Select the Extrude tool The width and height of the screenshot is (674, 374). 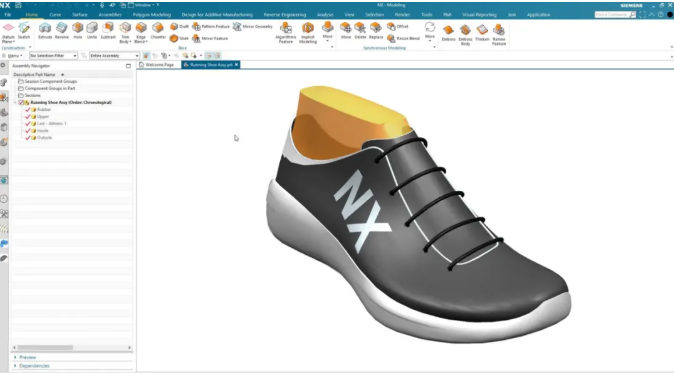[45, 31]
